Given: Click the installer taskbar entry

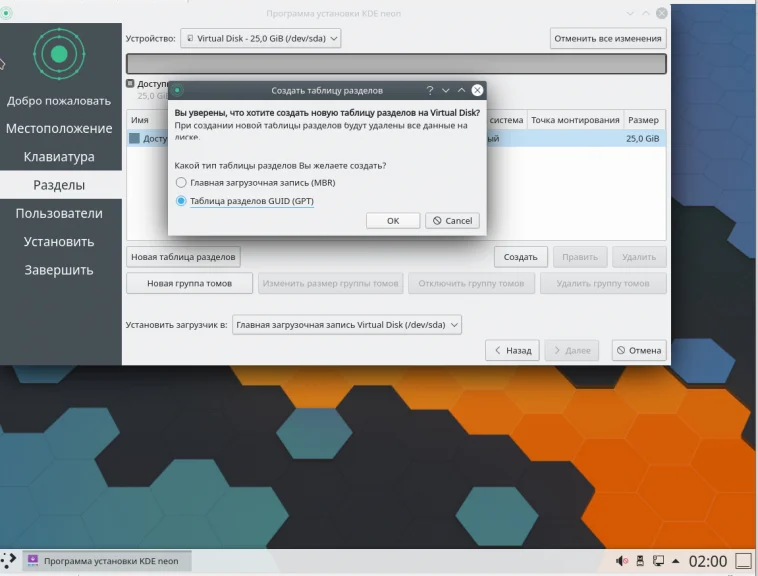Looking at the screenshot, I should (x=107, y=561).
